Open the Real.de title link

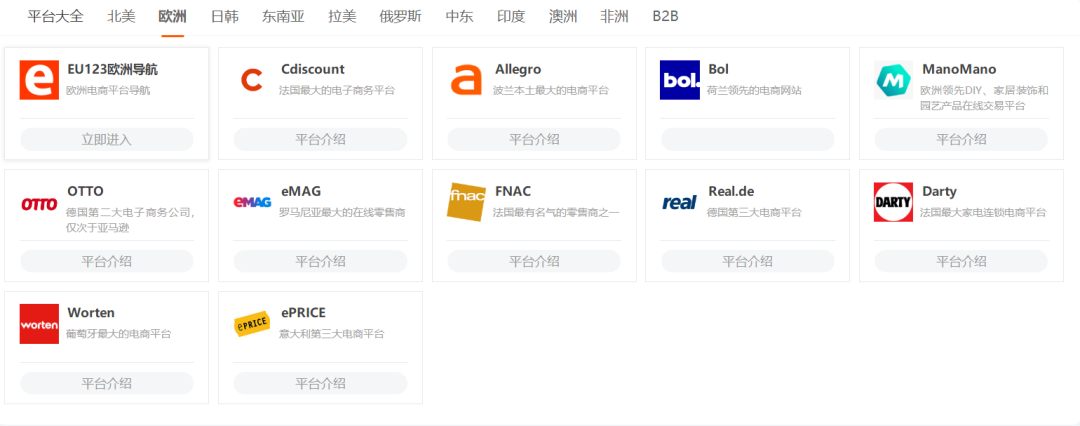[731, 192]
